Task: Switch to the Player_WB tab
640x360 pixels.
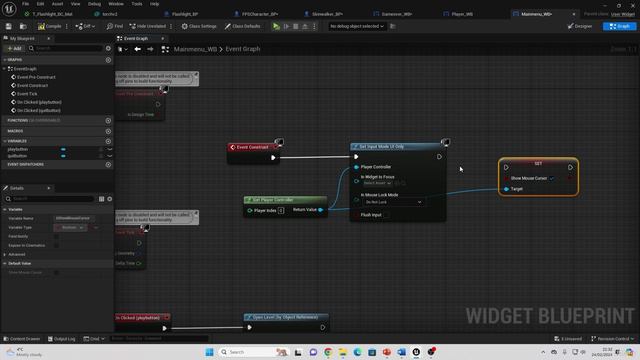Action: 458,14
